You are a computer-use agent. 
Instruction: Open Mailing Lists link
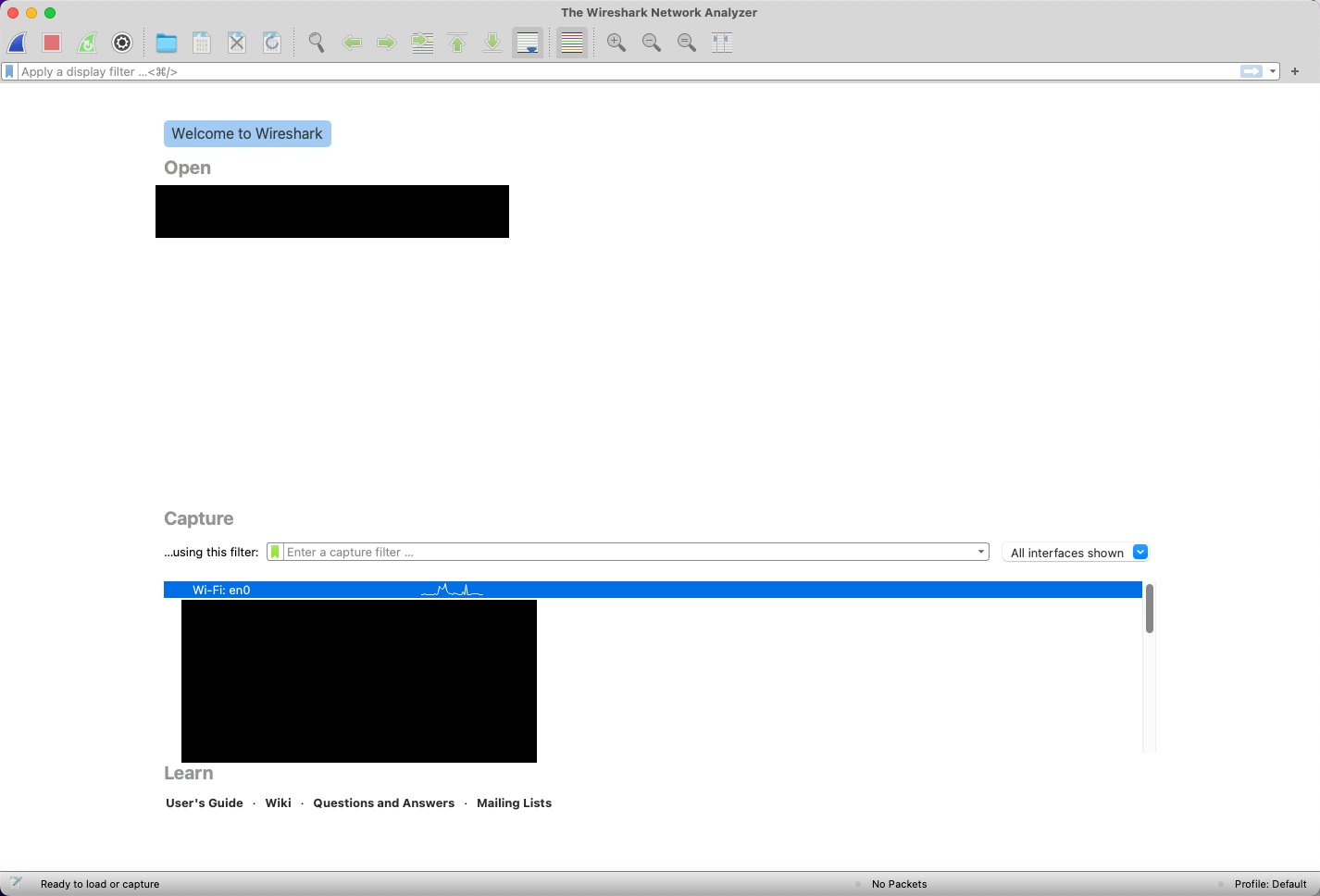[514, 803]
